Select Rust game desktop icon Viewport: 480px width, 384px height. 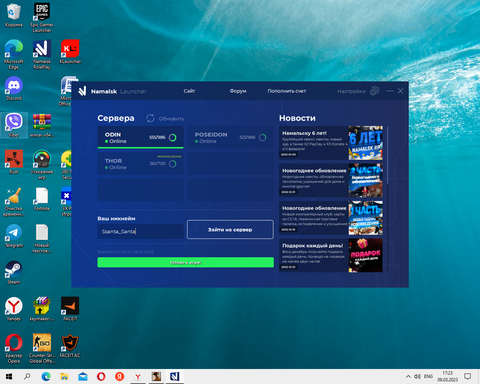pyautogui.click(x=14, y=162)
